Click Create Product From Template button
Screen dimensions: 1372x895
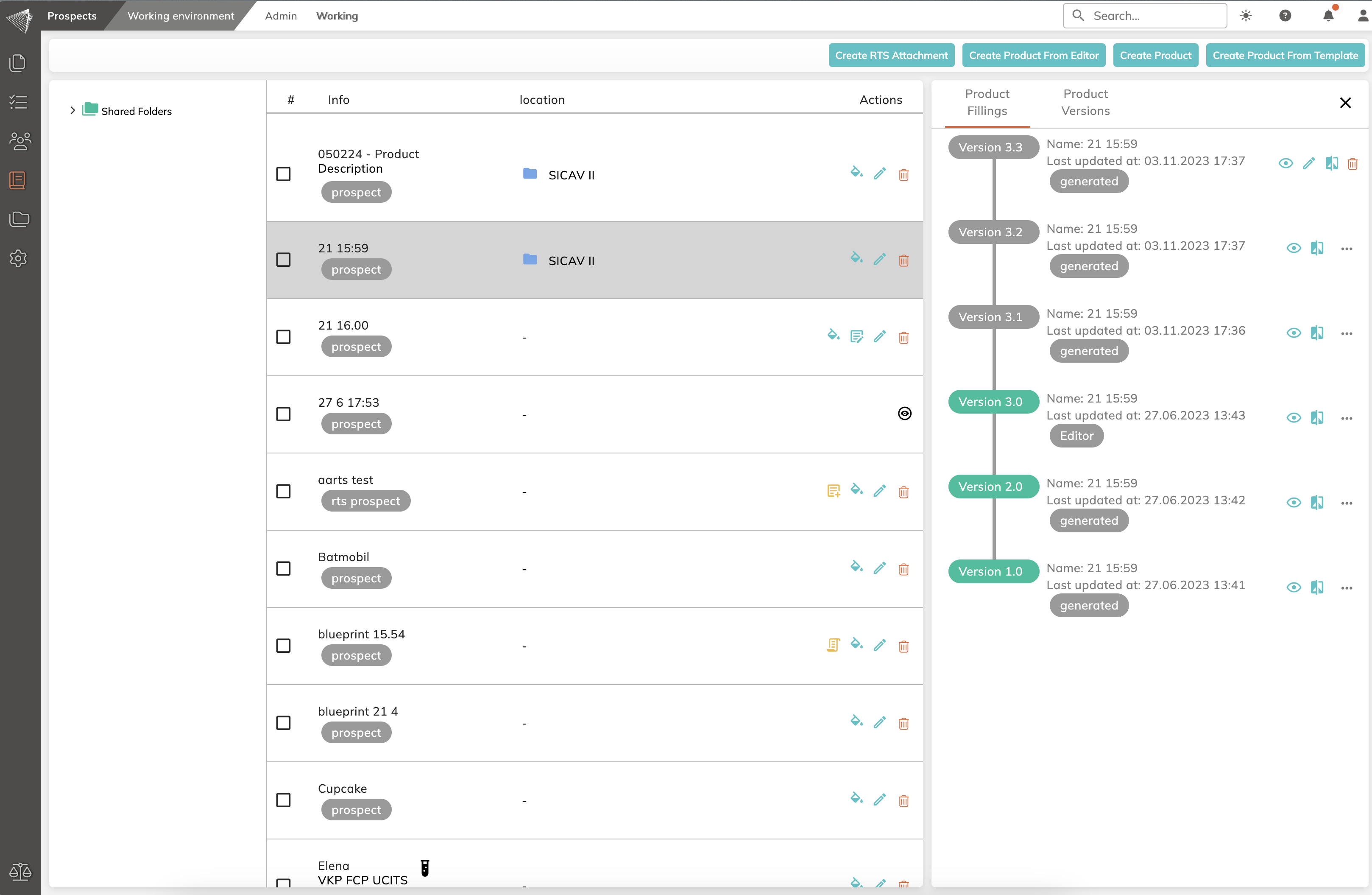click(1285, 56)
